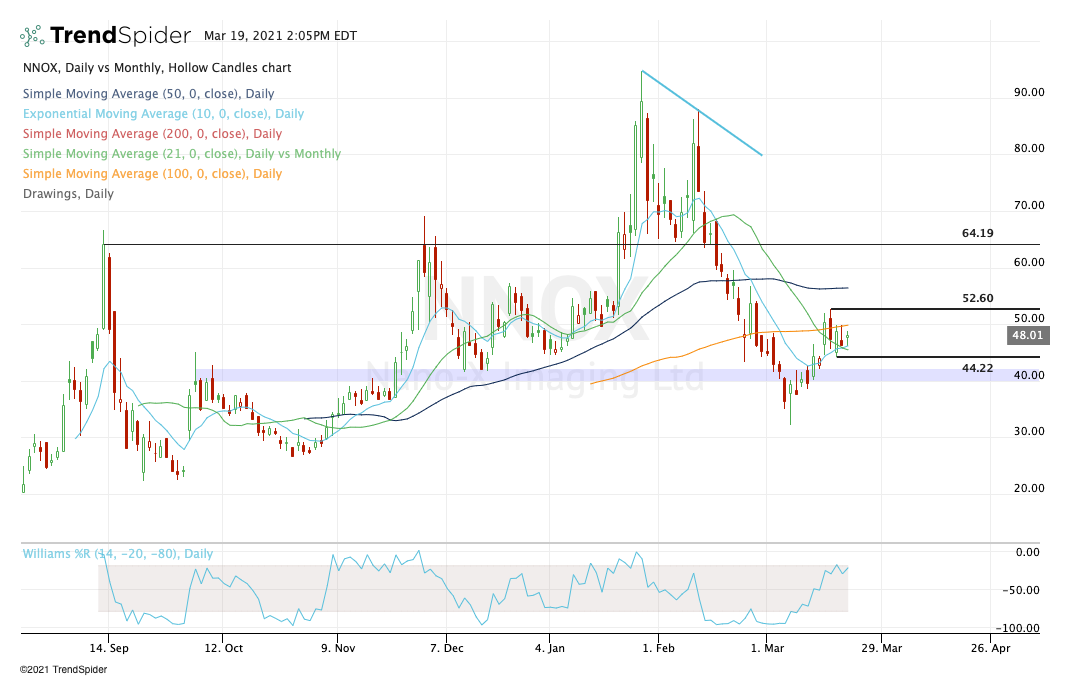Select the blue descending trendline drawing

click(702, 113)
